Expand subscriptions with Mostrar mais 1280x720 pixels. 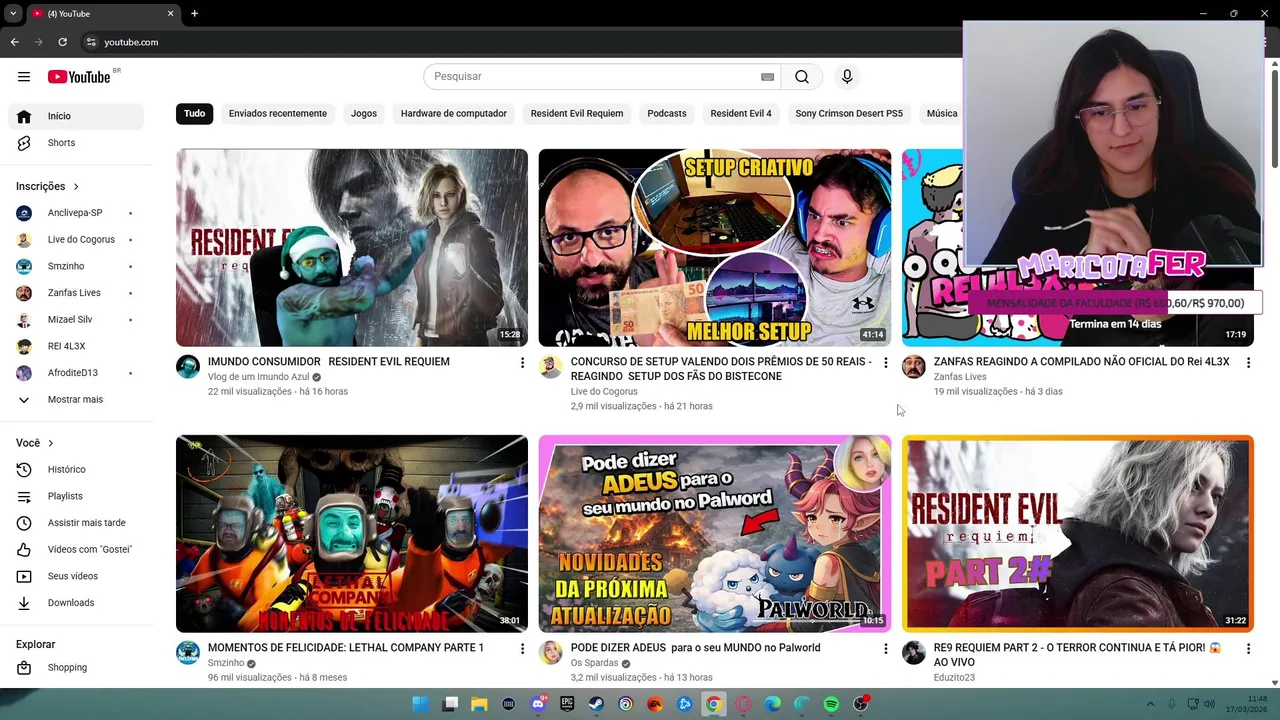click(76, 400)
